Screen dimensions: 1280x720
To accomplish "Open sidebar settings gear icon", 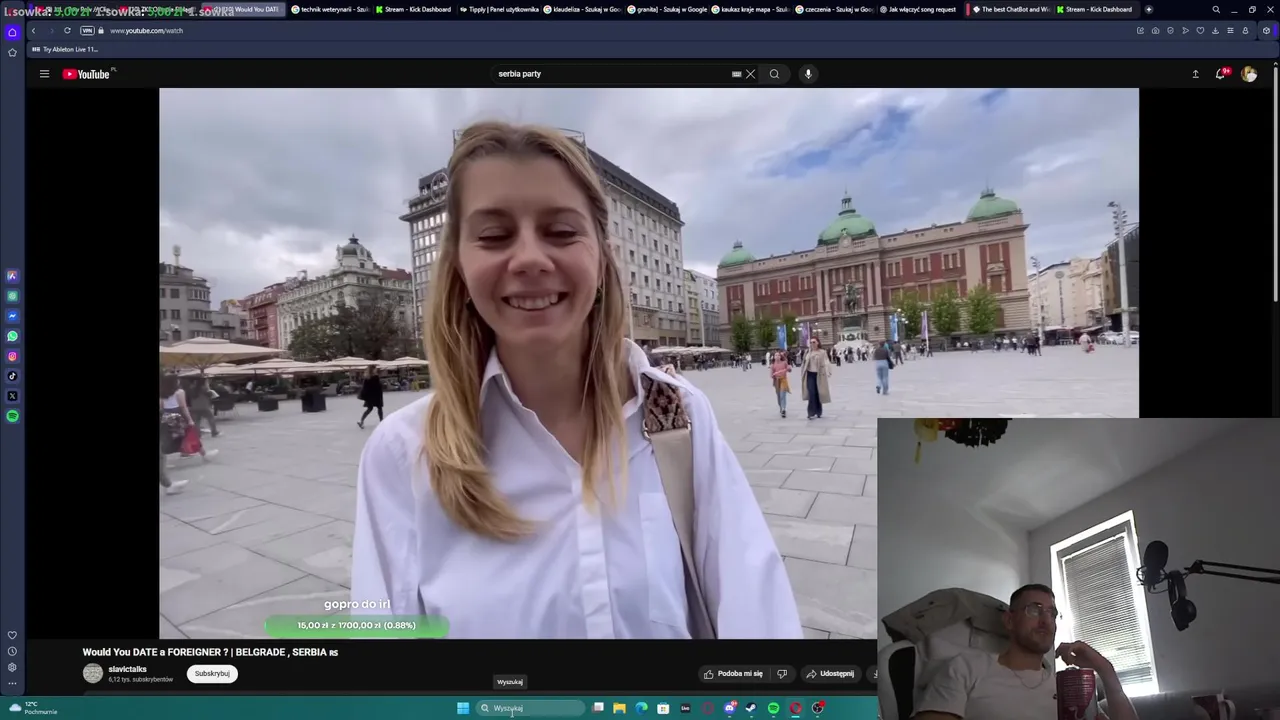I will pos(12,667).
